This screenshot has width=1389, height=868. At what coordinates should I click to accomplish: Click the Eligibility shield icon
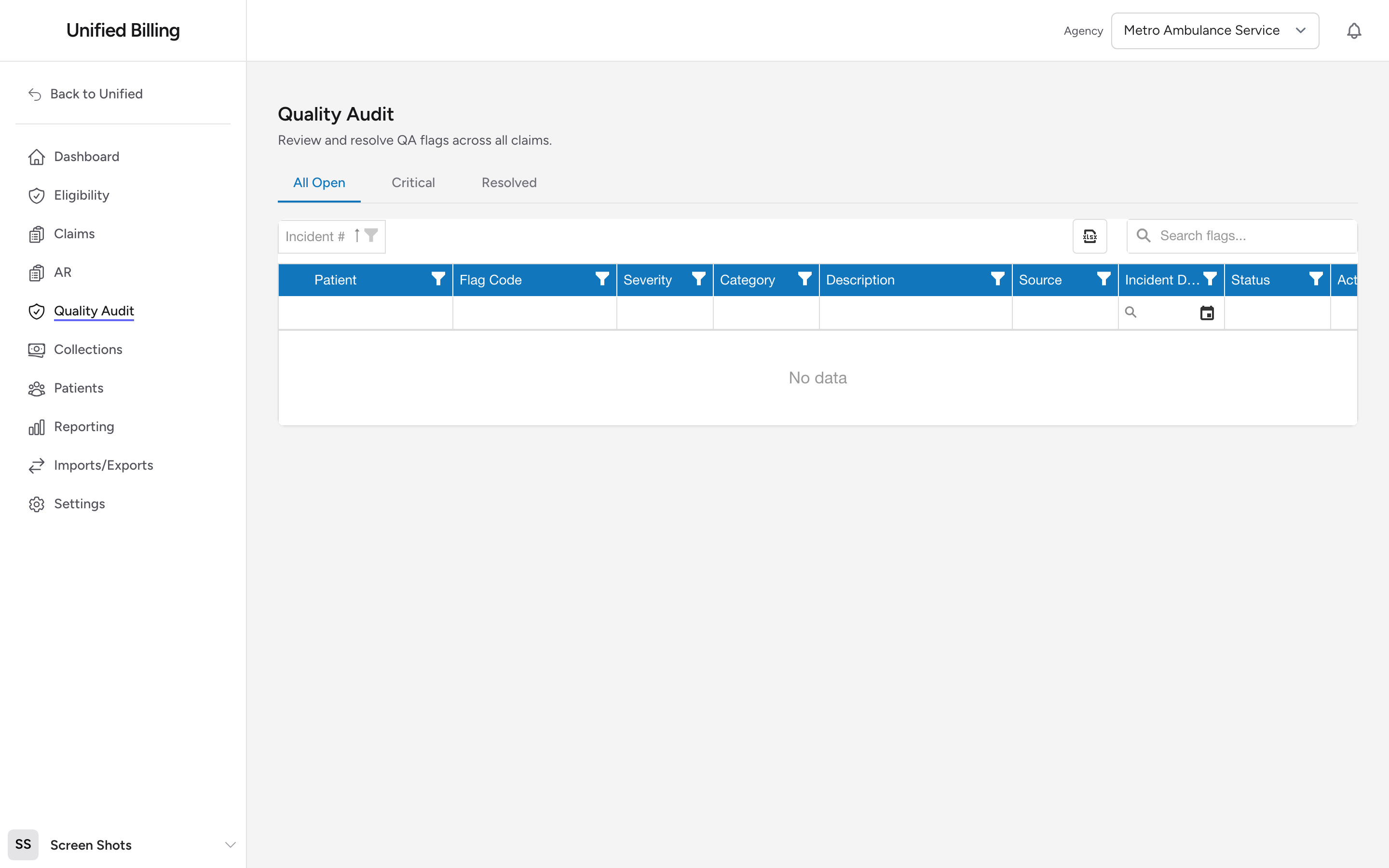[37, 195]
